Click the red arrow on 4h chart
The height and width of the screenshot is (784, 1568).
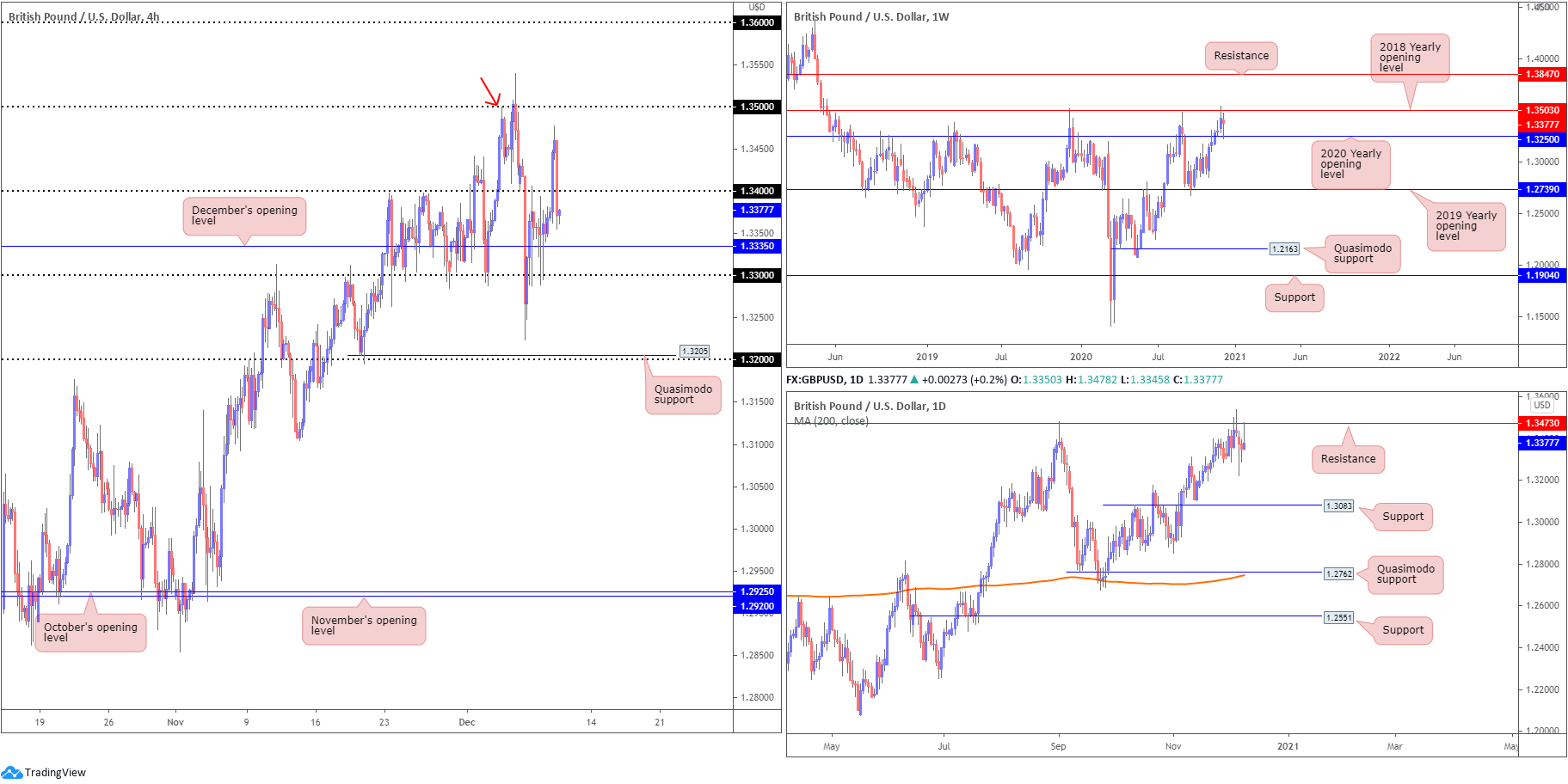[489, 92]
